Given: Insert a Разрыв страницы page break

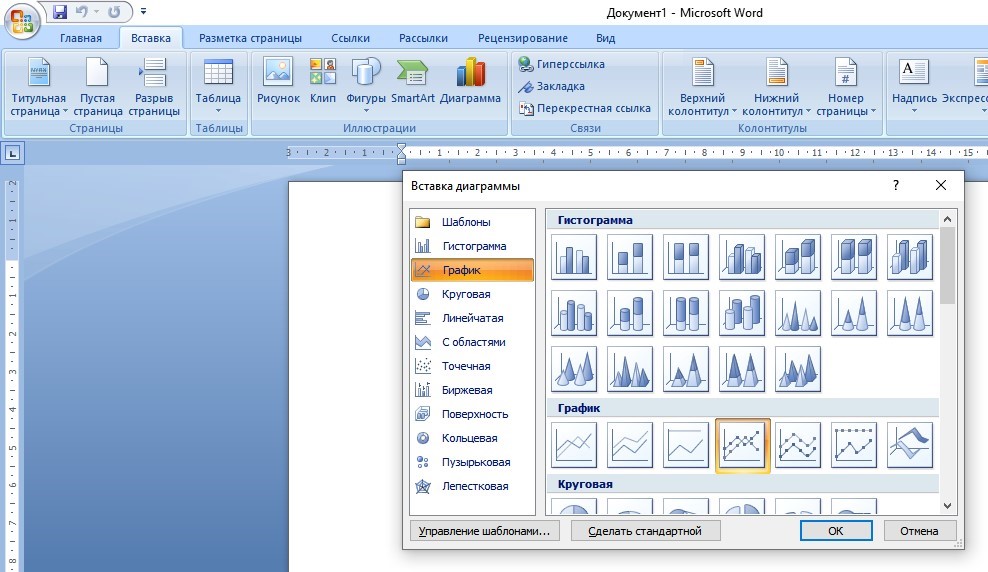Looking at the screenshot, I should coord(154,87).
